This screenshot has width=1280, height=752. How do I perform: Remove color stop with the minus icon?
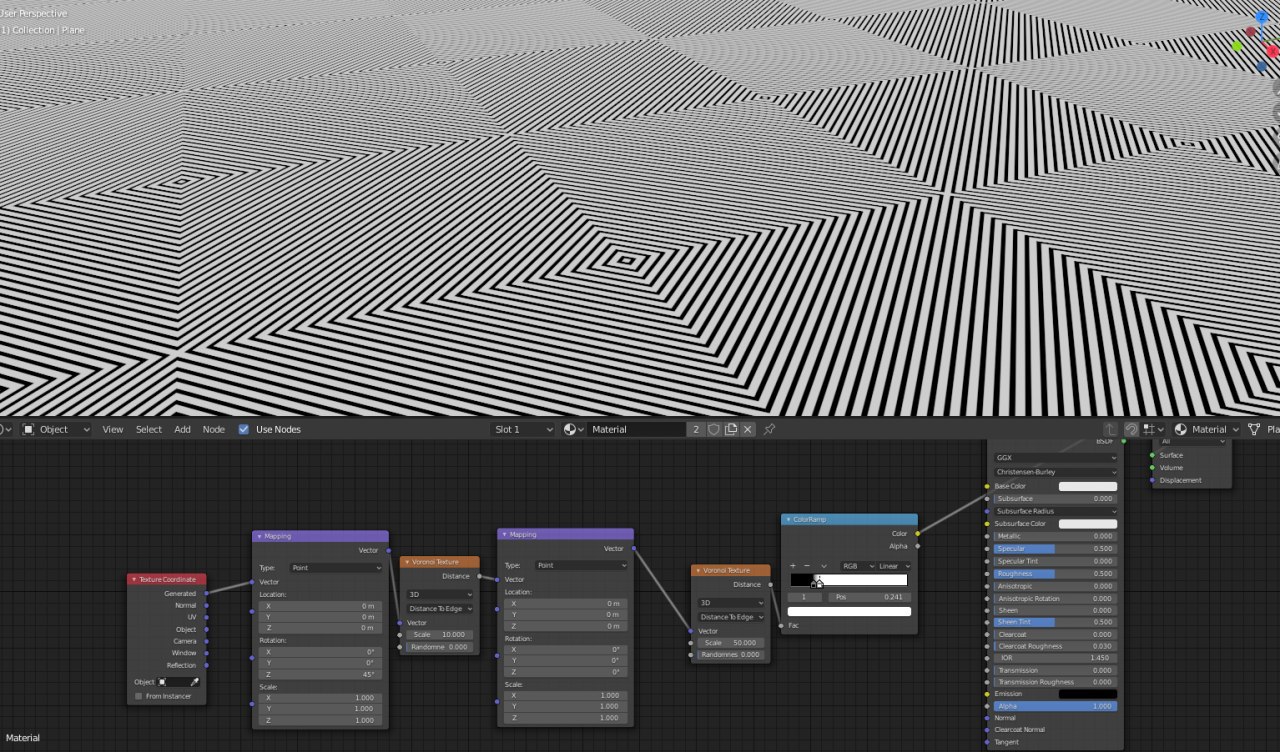pyautogui.click(x=807, y=566)
